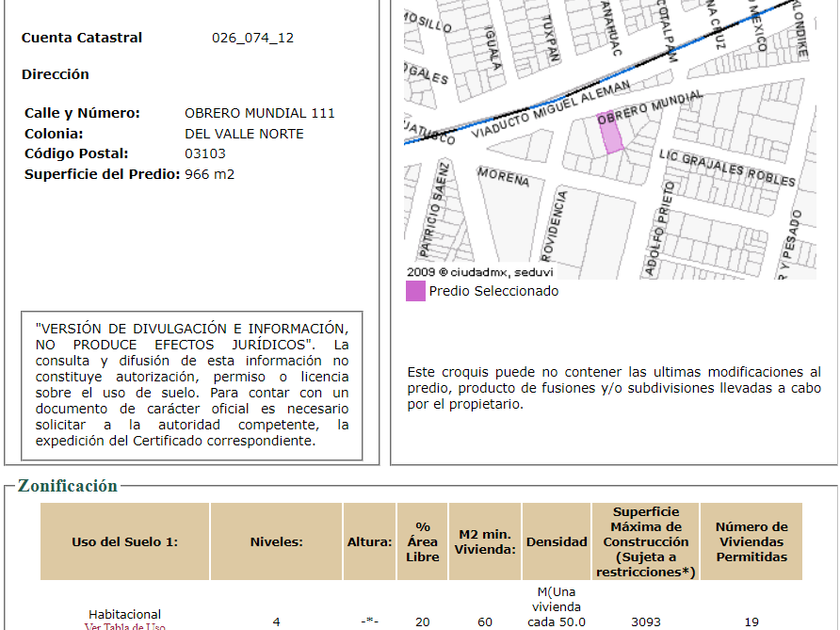
Task: Click the 'Habitacional' land use cell
Action: click(124, 614)
